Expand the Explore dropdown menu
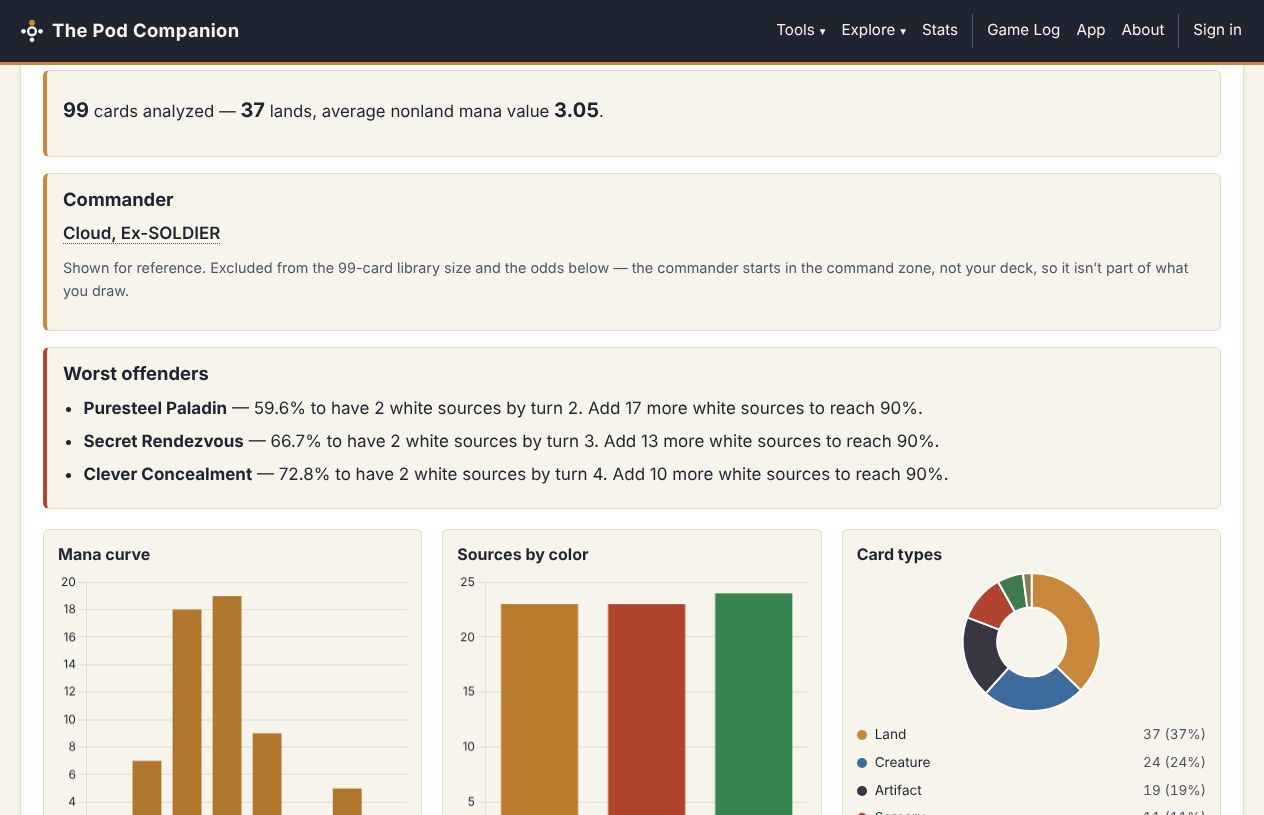The image size is (1264, 815). [874, 30]
